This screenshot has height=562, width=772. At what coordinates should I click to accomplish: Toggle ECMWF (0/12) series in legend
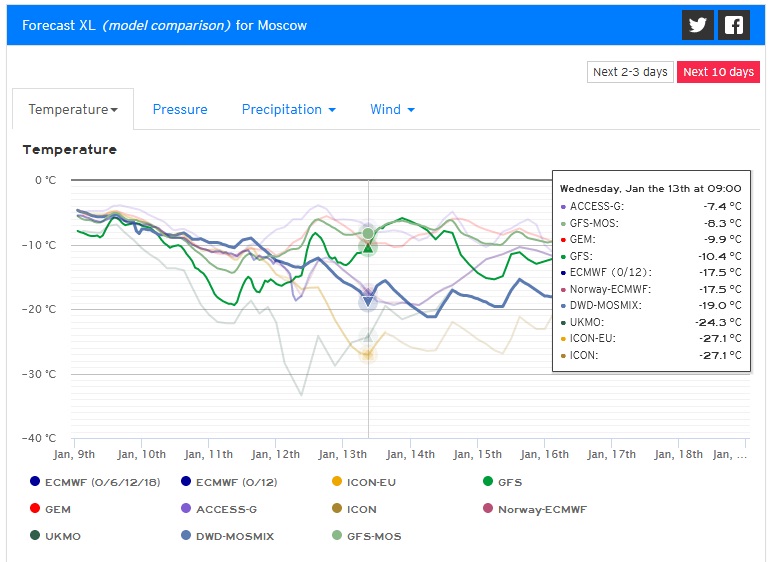click(229, 482)
